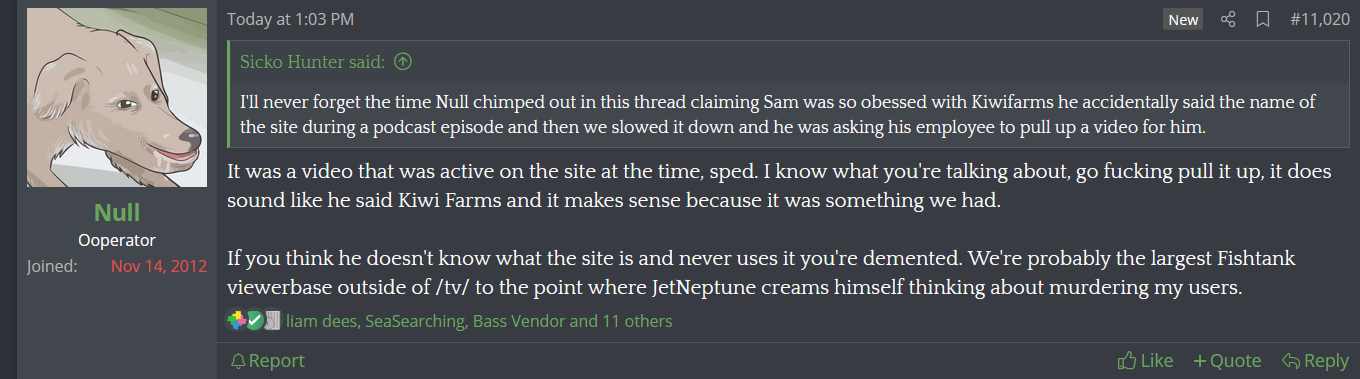The height and width of the screenshot is (379, 1360).
Task: Click the green checkmark reaction icon
Action: click(x=254, y=321)
